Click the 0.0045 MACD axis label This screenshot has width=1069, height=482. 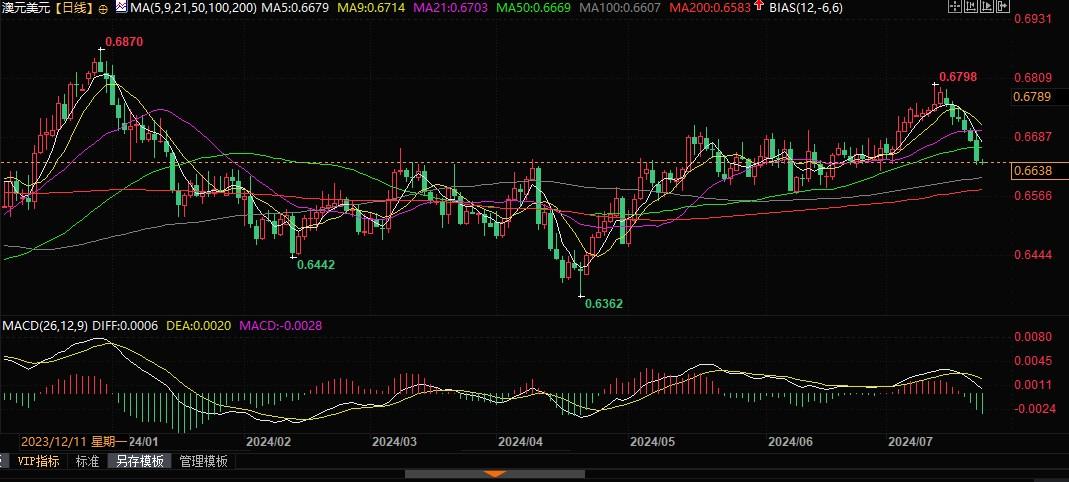(1033, 361)
